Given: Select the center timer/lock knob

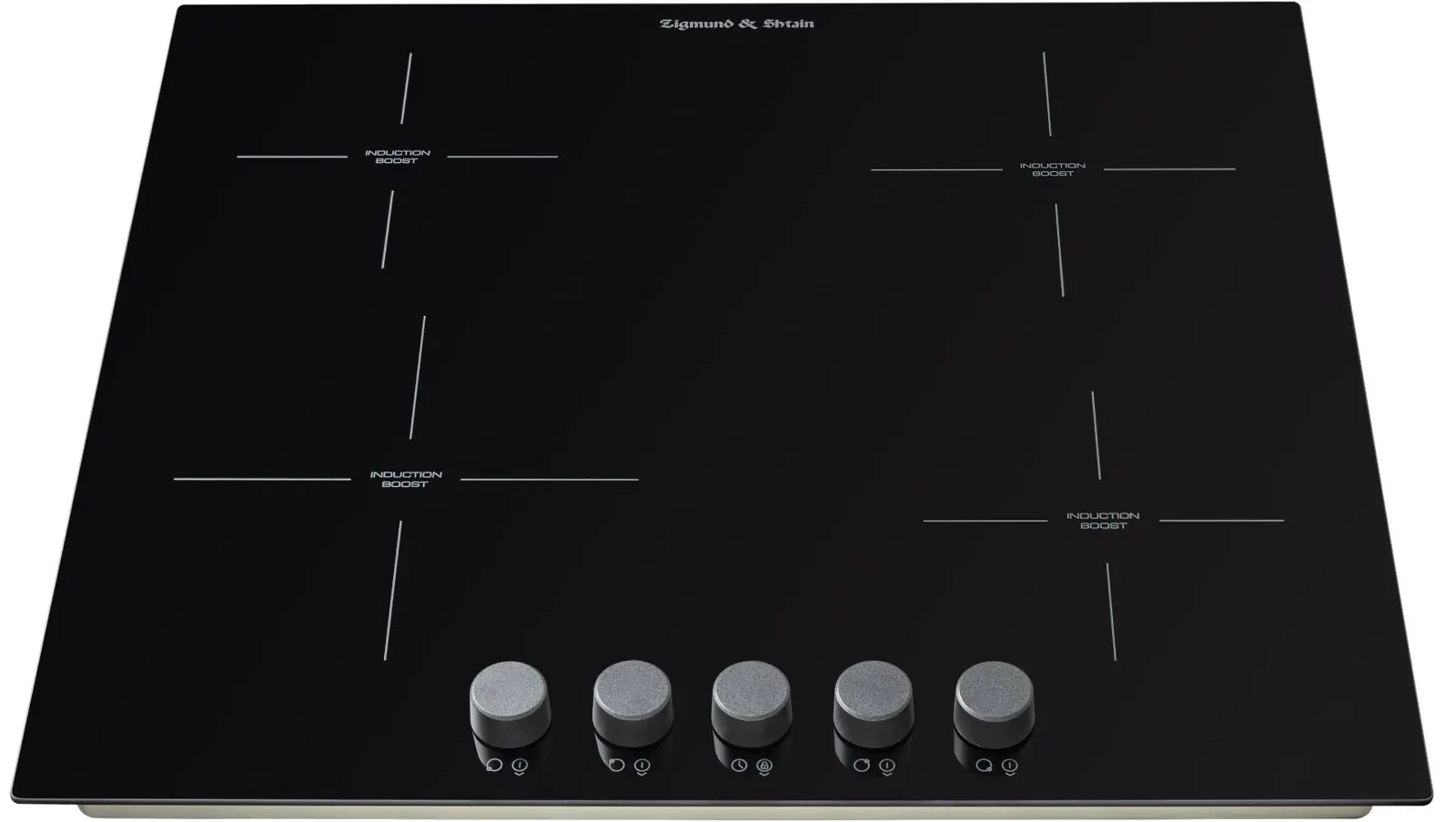Looking at the screenshot, I should pyautogui.click(x=752, y=703).
